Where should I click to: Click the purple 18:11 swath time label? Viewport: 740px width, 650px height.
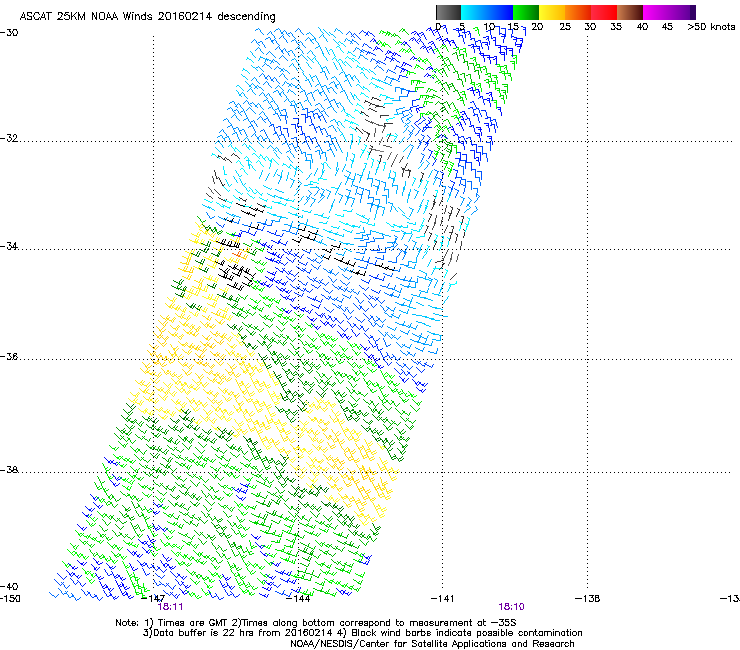[x=170, y=607]
